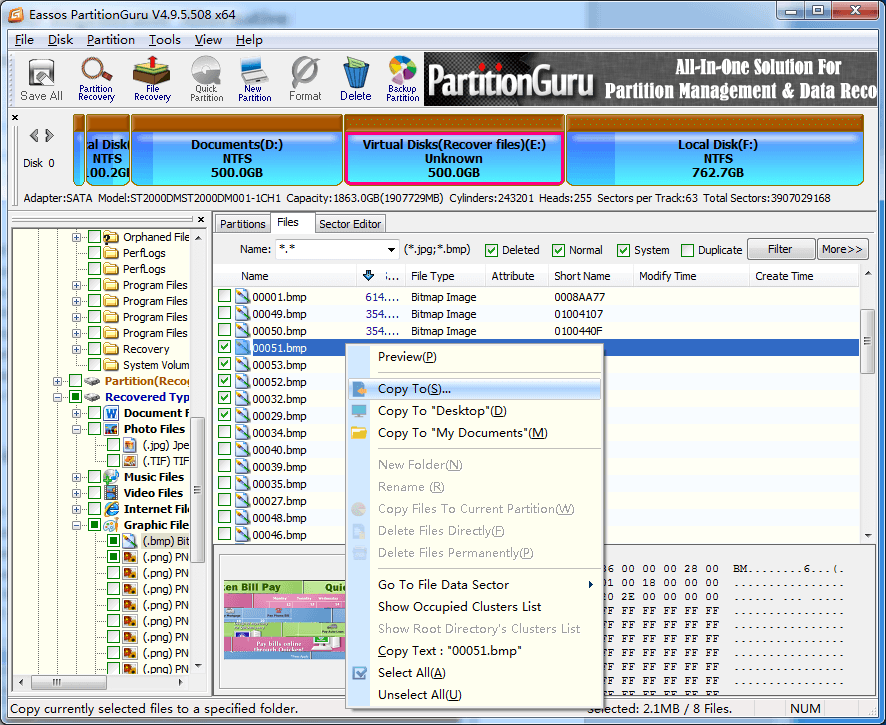Expand the Orphaned Files tree node
The image size is (886, 725).
[76, 237]
